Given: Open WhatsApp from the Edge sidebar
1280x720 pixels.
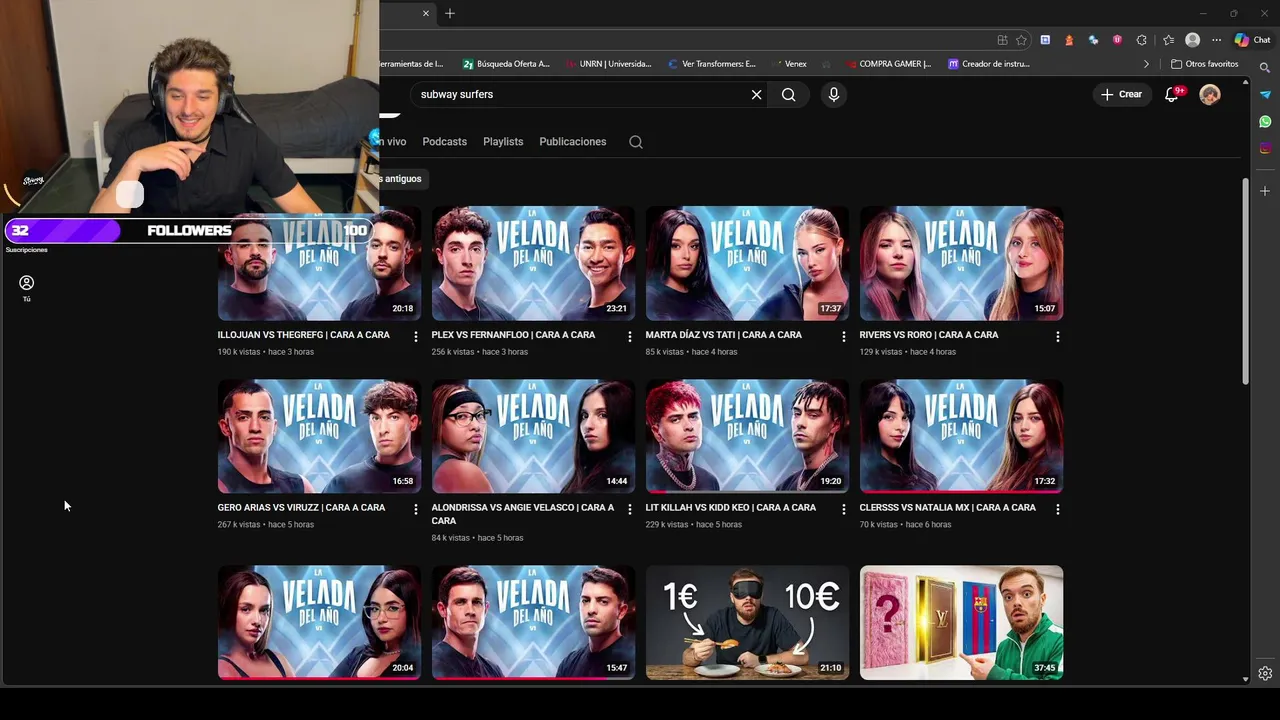Looking at the screenshot, I should [x=1265, y=121].
